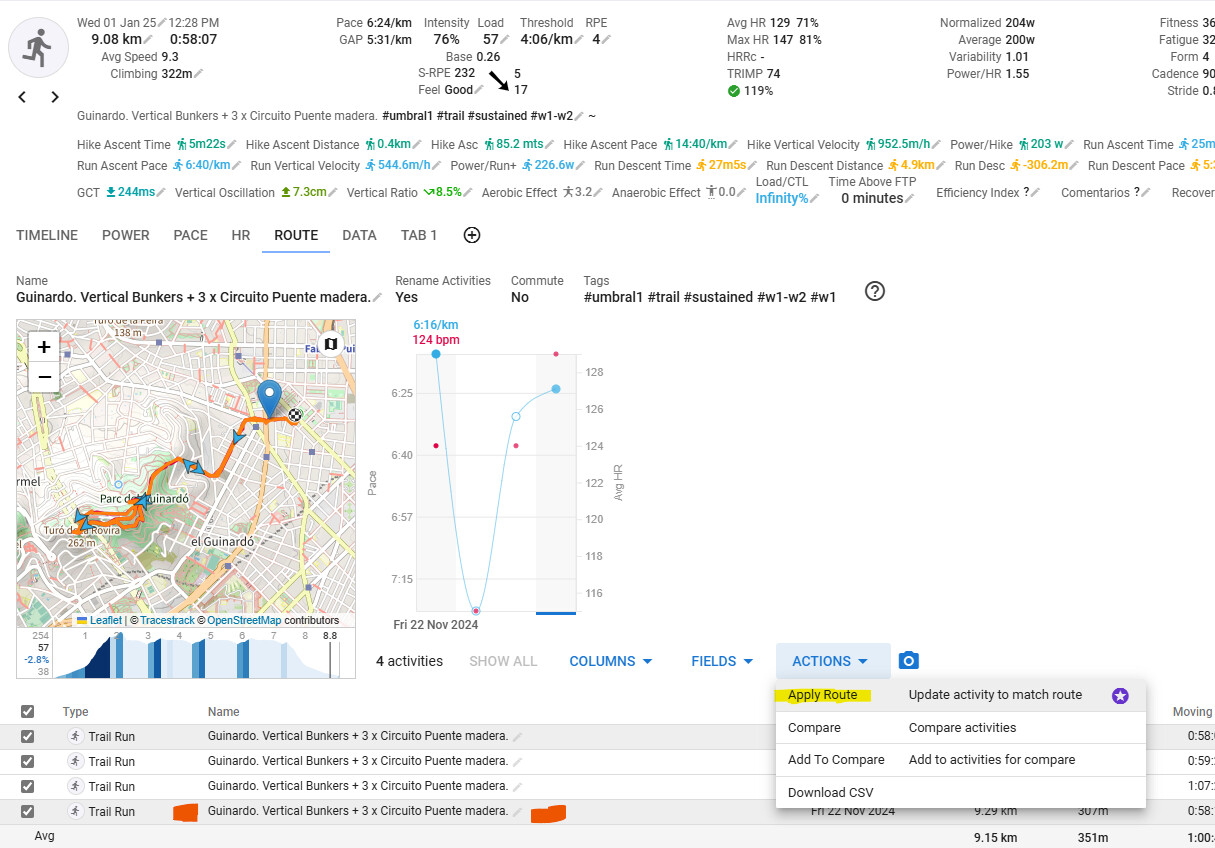The width and height of the screenshot is (1215, 848).
Task: Click the '4 activities' count label
Action: pos(409,661)
